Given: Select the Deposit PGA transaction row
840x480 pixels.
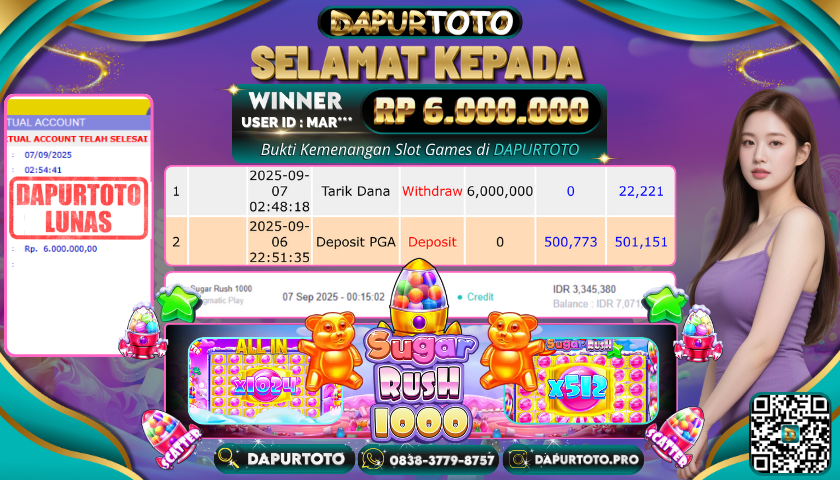Looking at the screenshot, I should tap(420, 241).
